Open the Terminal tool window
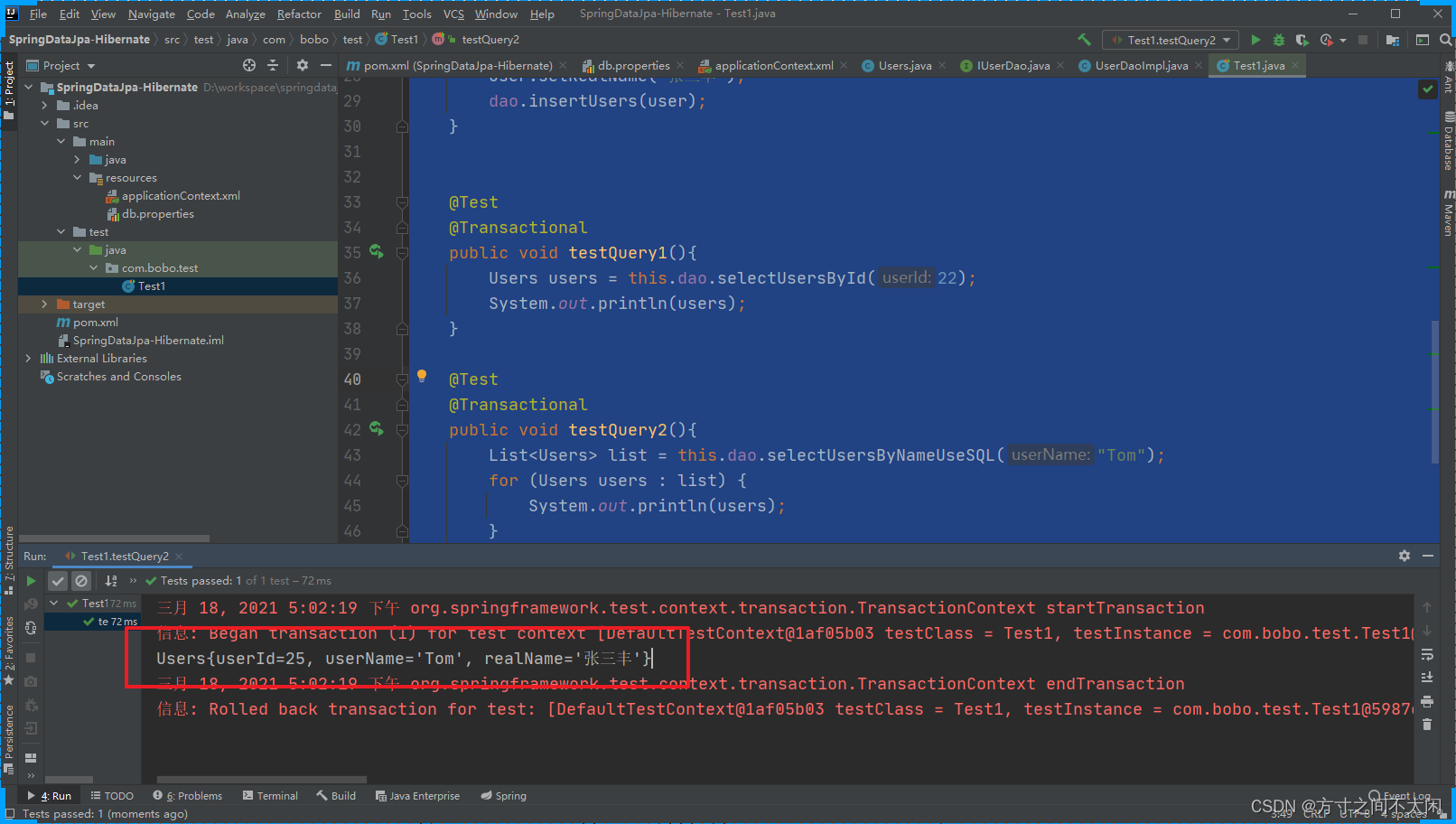 point(270,795)
